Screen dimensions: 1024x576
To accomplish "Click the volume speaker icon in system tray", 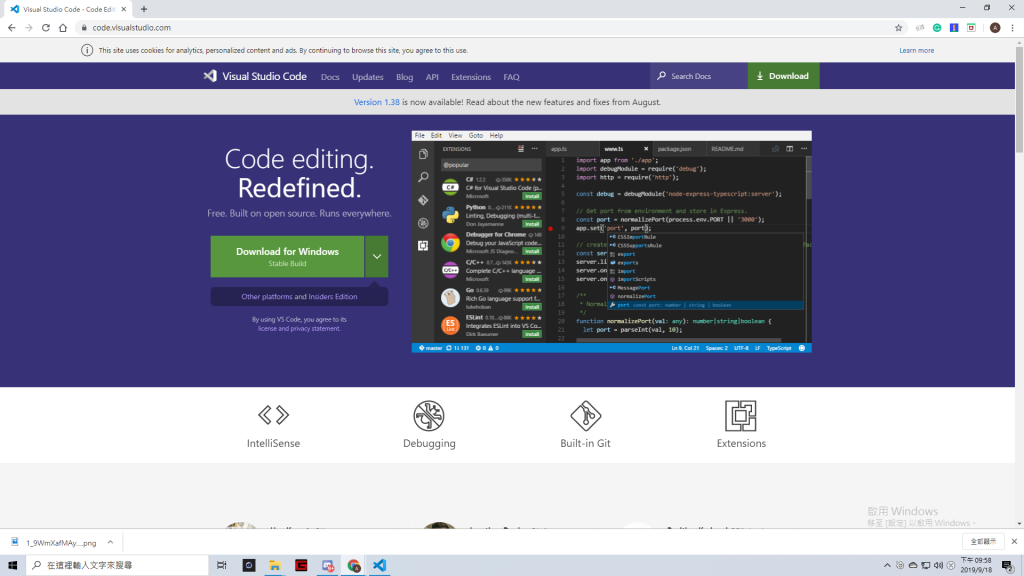I will [x=938, y=566].
